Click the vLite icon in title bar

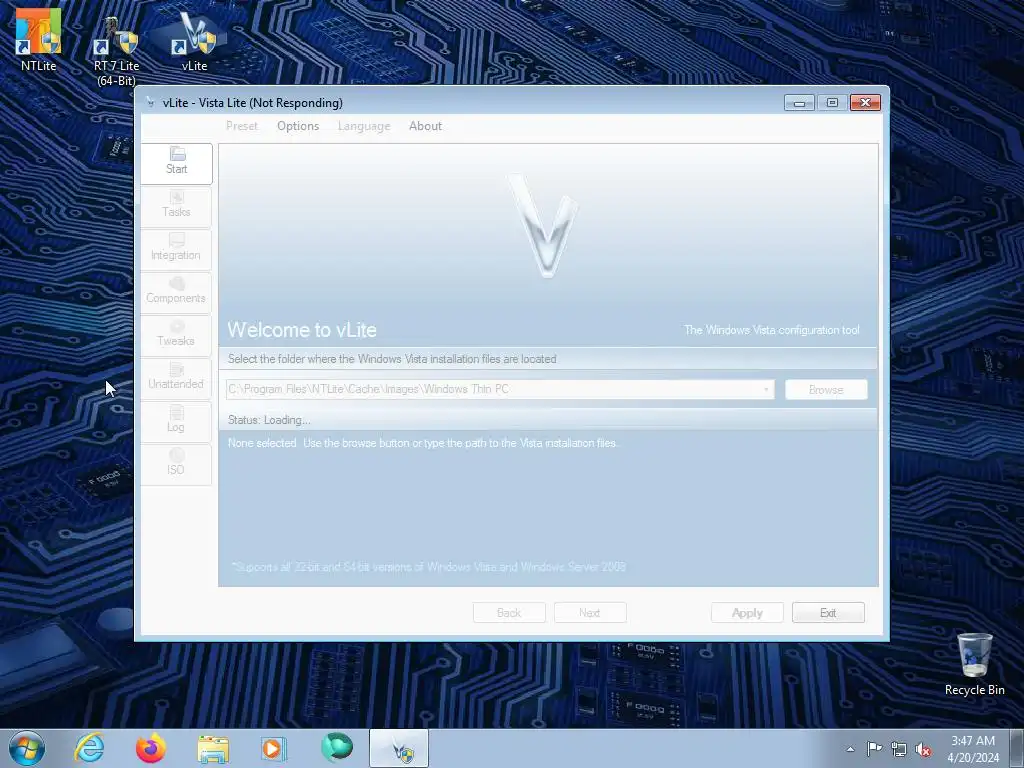(x=151, y=103)
